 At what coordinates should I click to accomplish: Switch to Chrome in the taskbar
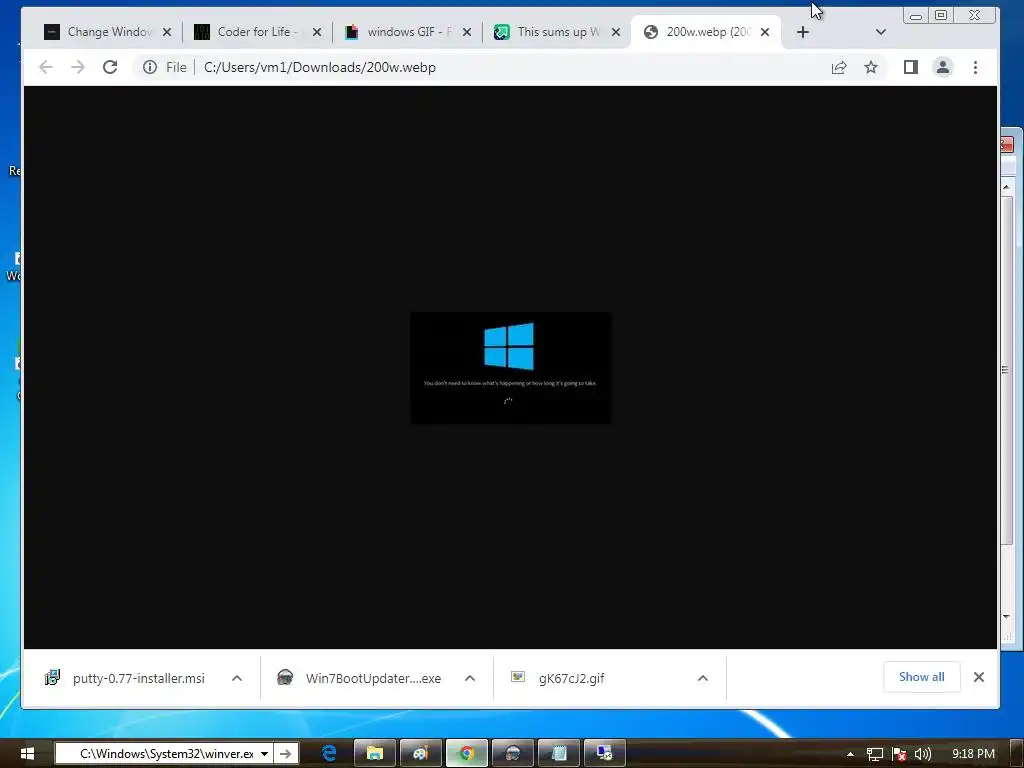point(466,754)
